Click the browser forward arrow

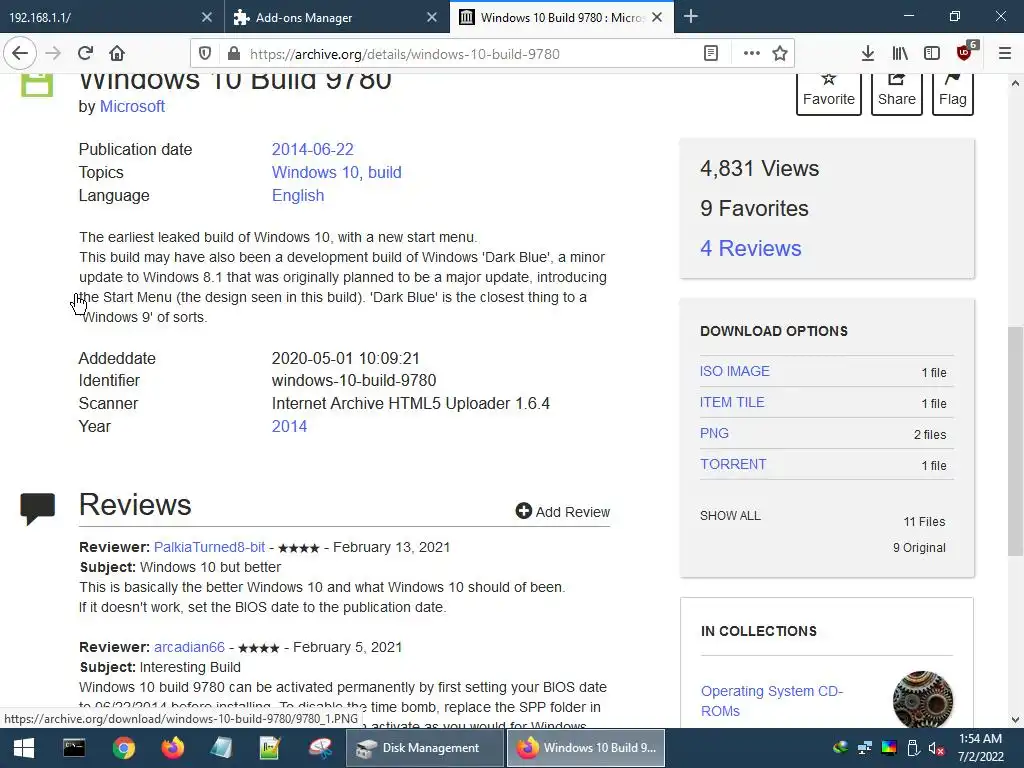coord(53,54)
